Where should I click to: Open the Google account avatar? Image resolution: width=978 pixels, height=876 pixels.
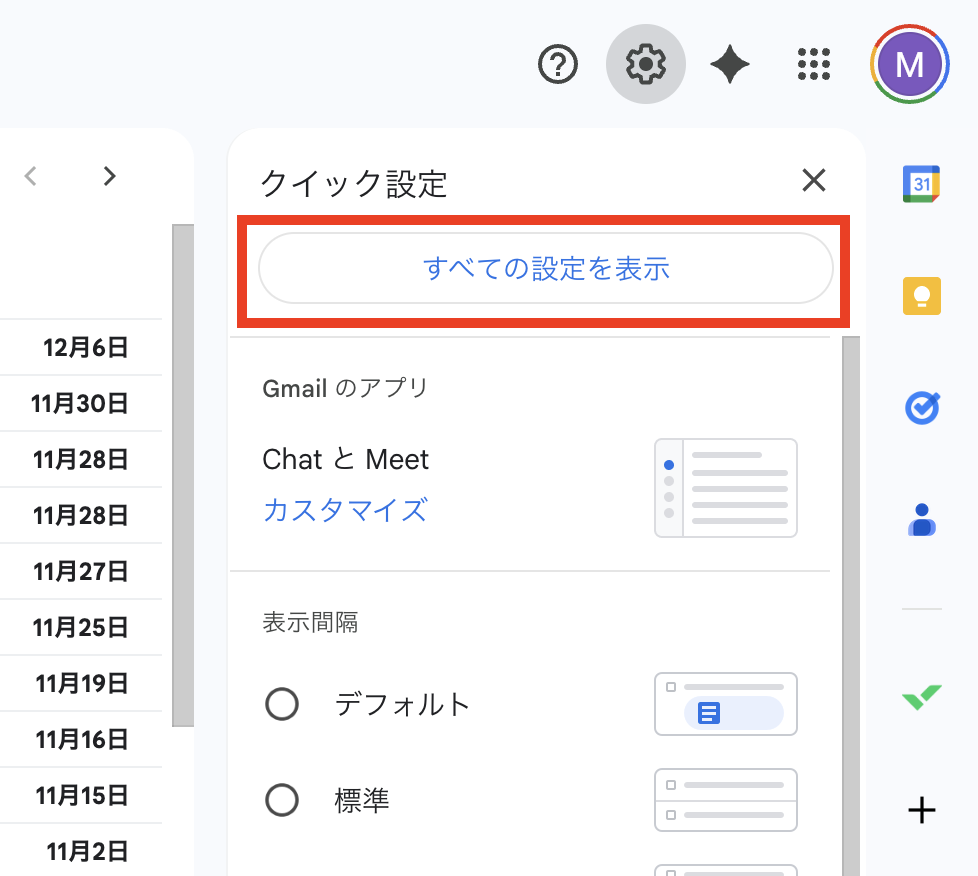[909, 65]
